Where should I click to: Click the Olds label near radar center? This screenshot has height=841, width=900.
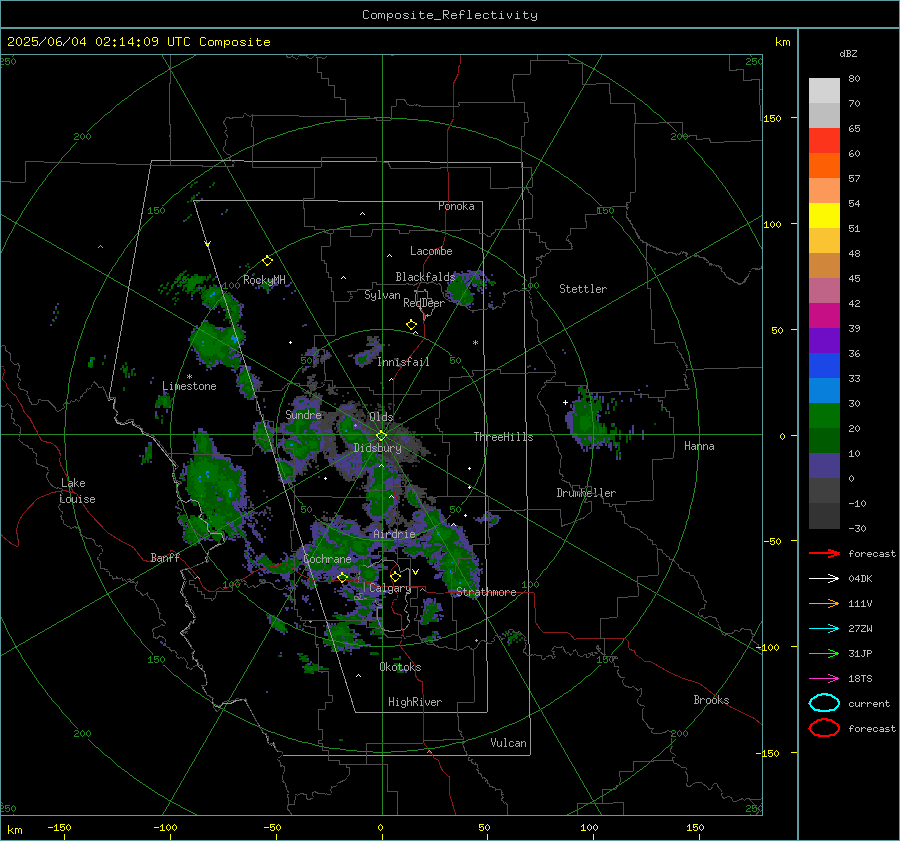(382, 417)
